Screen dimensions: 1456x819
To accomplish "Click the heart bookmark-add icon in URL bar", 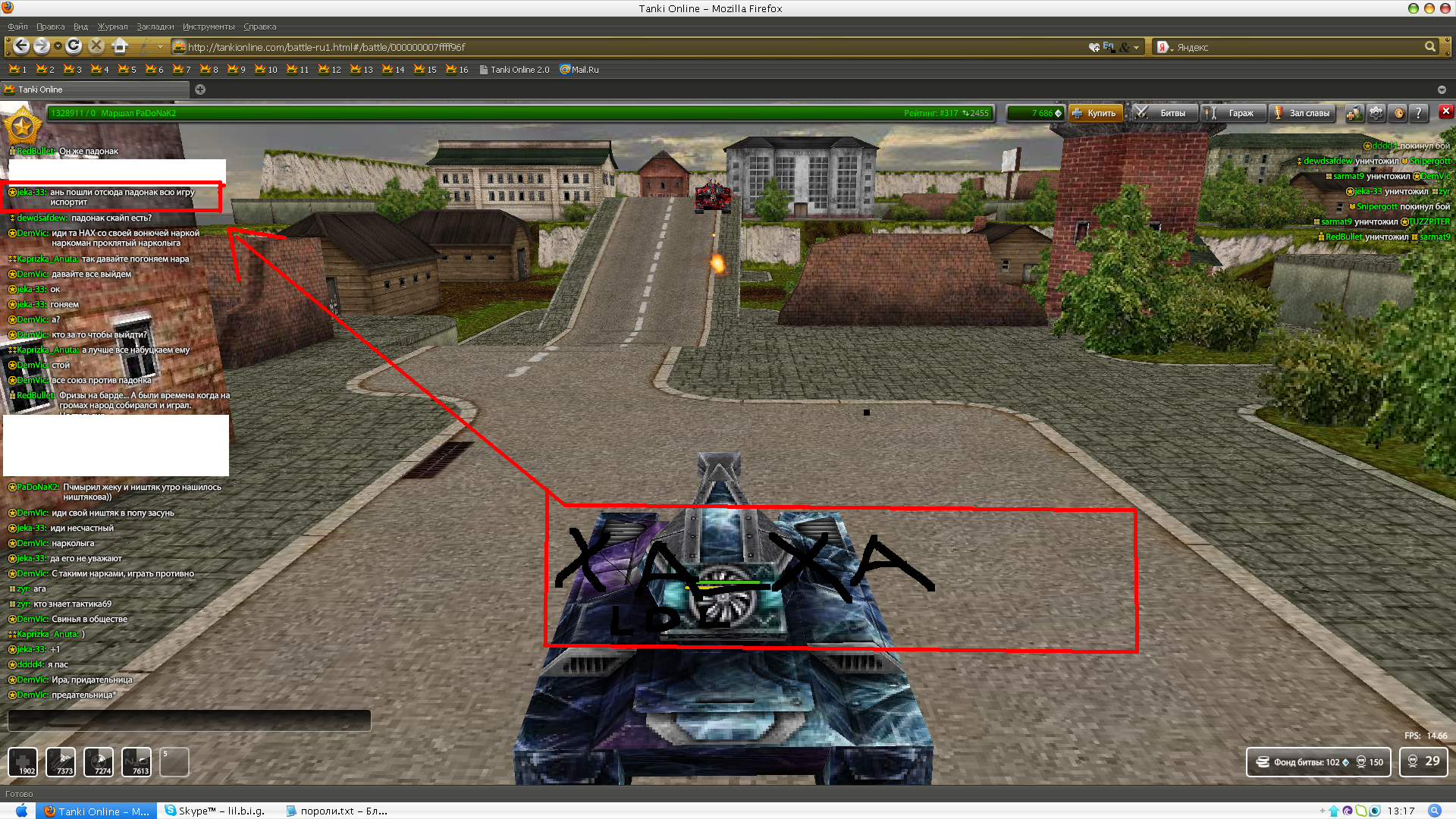I will point(1094,47).
